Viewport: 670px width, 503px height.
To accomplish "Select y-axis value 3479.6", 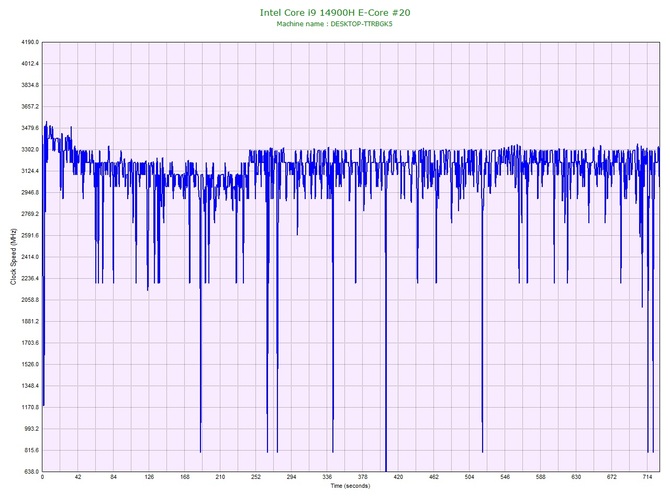I will click(x=30, y=128).
